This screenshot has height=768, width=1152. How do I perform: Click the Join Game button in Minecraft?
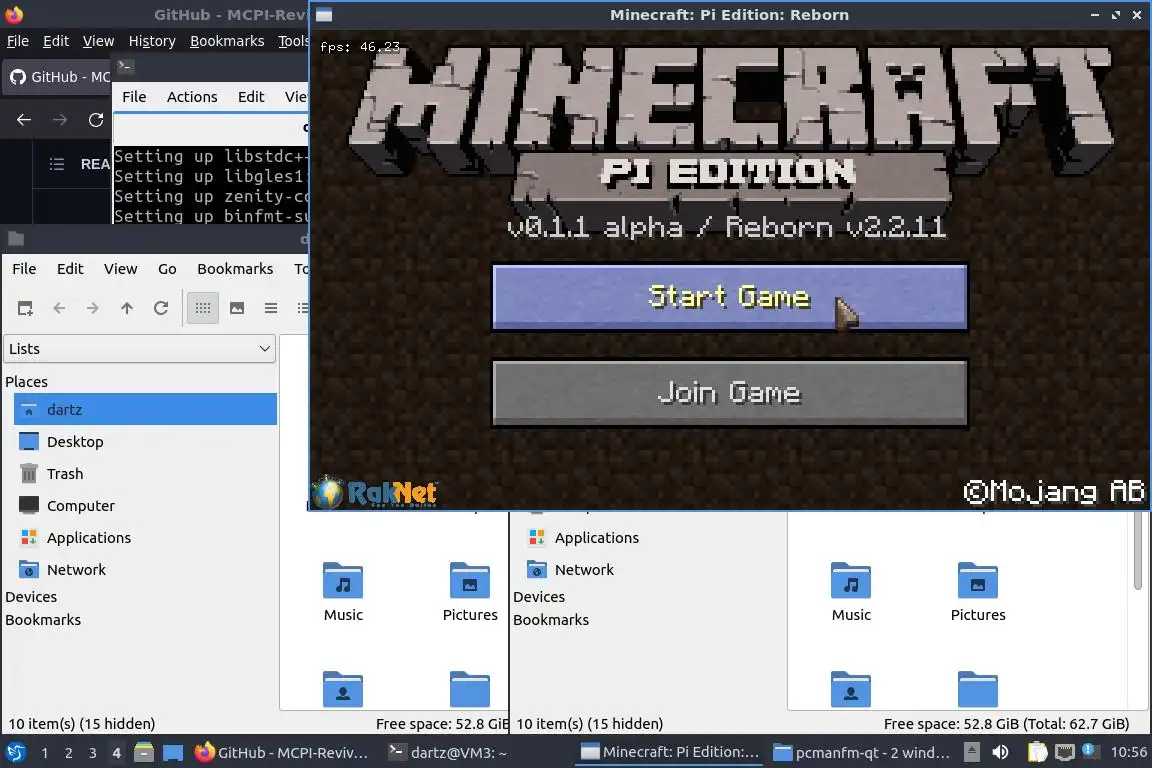[730, 392]
